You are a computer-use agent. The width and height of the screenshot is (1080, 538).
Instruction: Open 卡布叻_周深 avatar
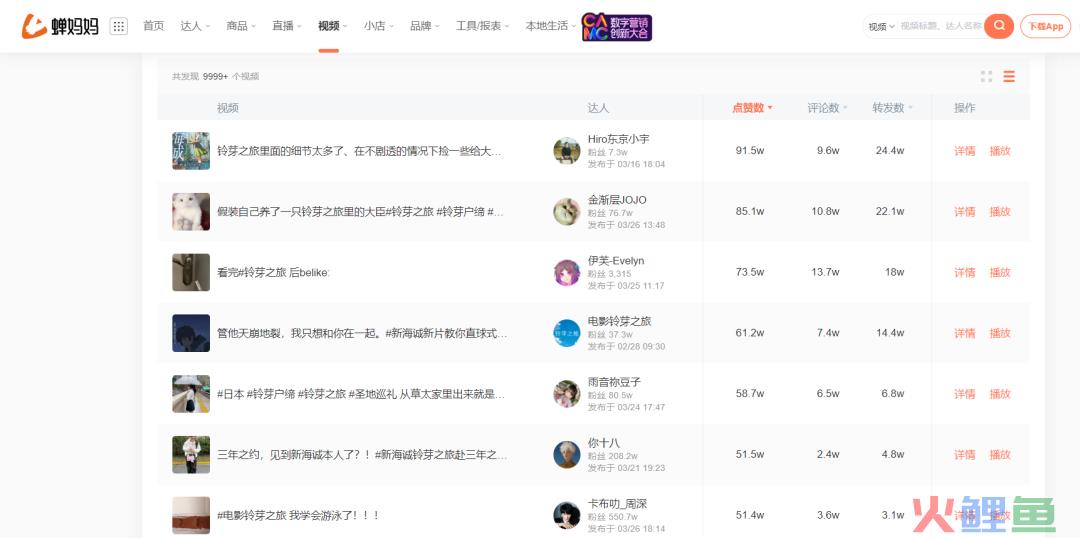tap(567, 515)
